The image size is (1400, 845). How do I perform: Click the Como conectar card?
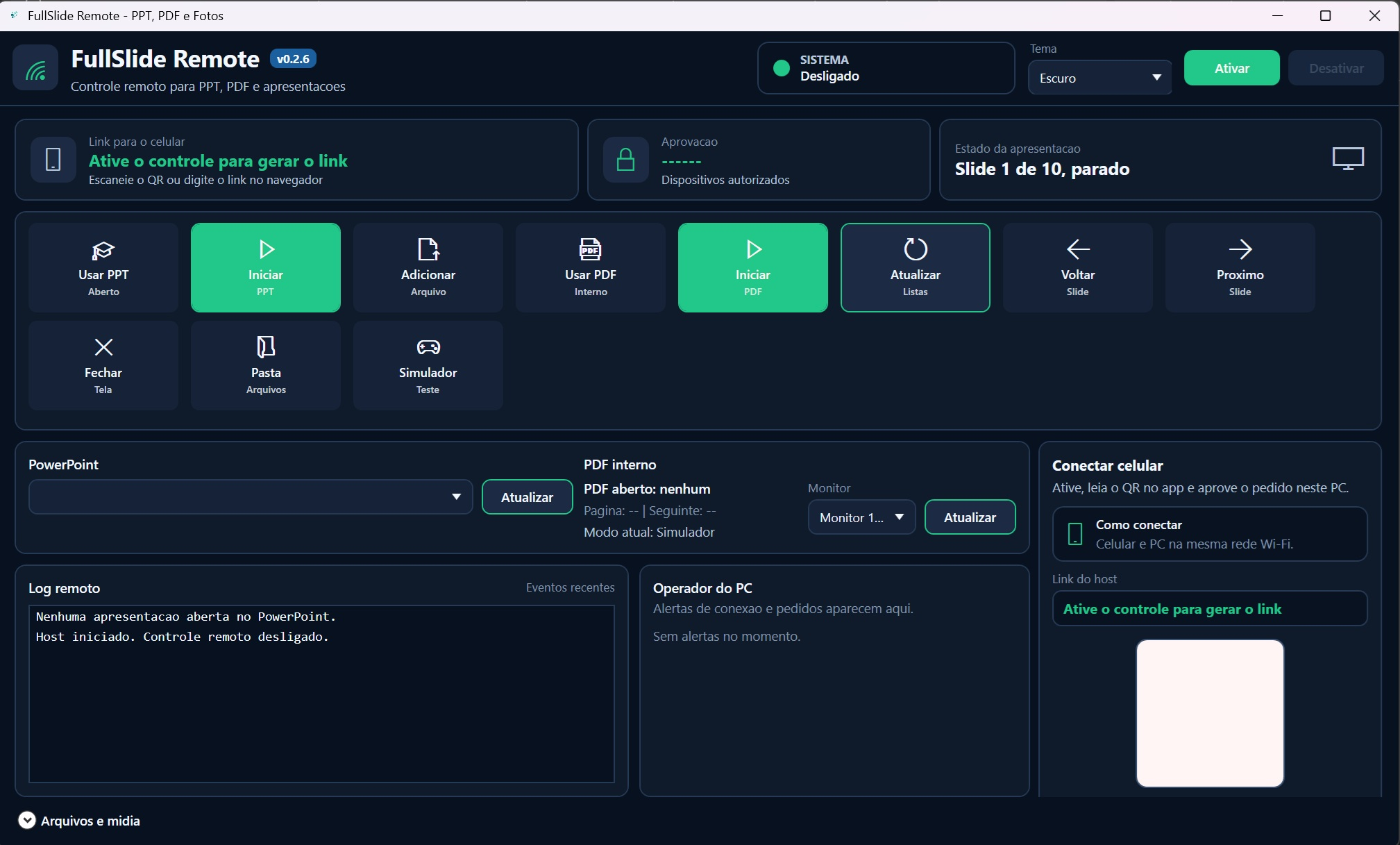point(1210,534)
